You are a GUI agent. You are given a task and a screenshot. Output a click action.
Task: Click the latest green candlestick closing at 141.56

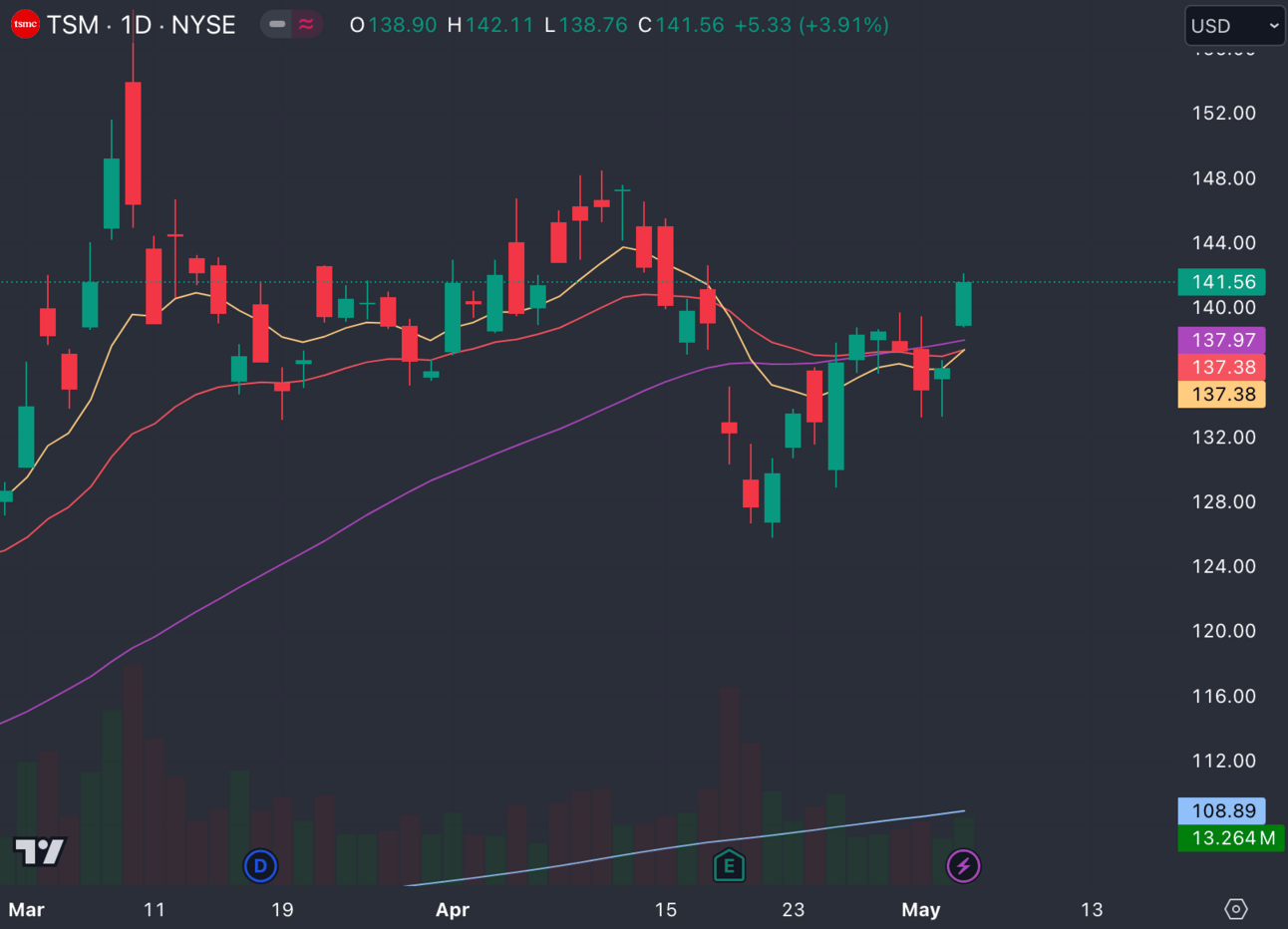(x=963, y=303)
